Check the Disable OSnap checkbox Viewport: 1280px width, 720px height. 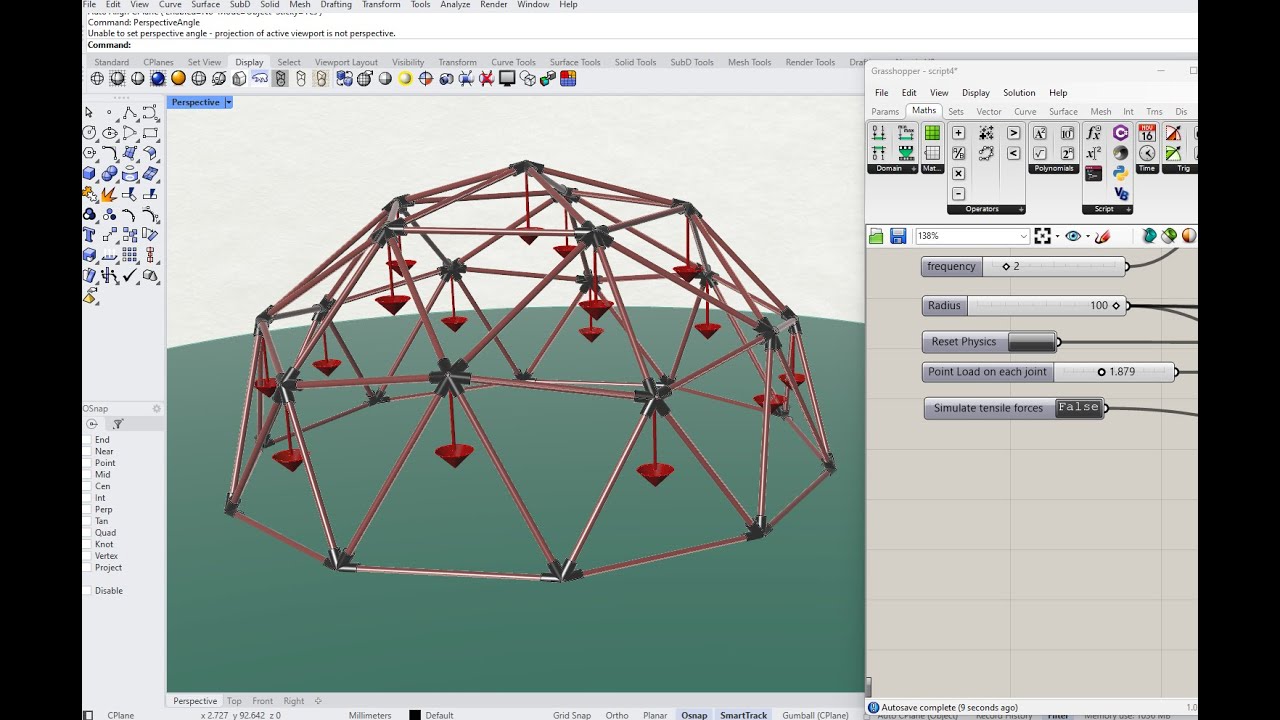88,590
